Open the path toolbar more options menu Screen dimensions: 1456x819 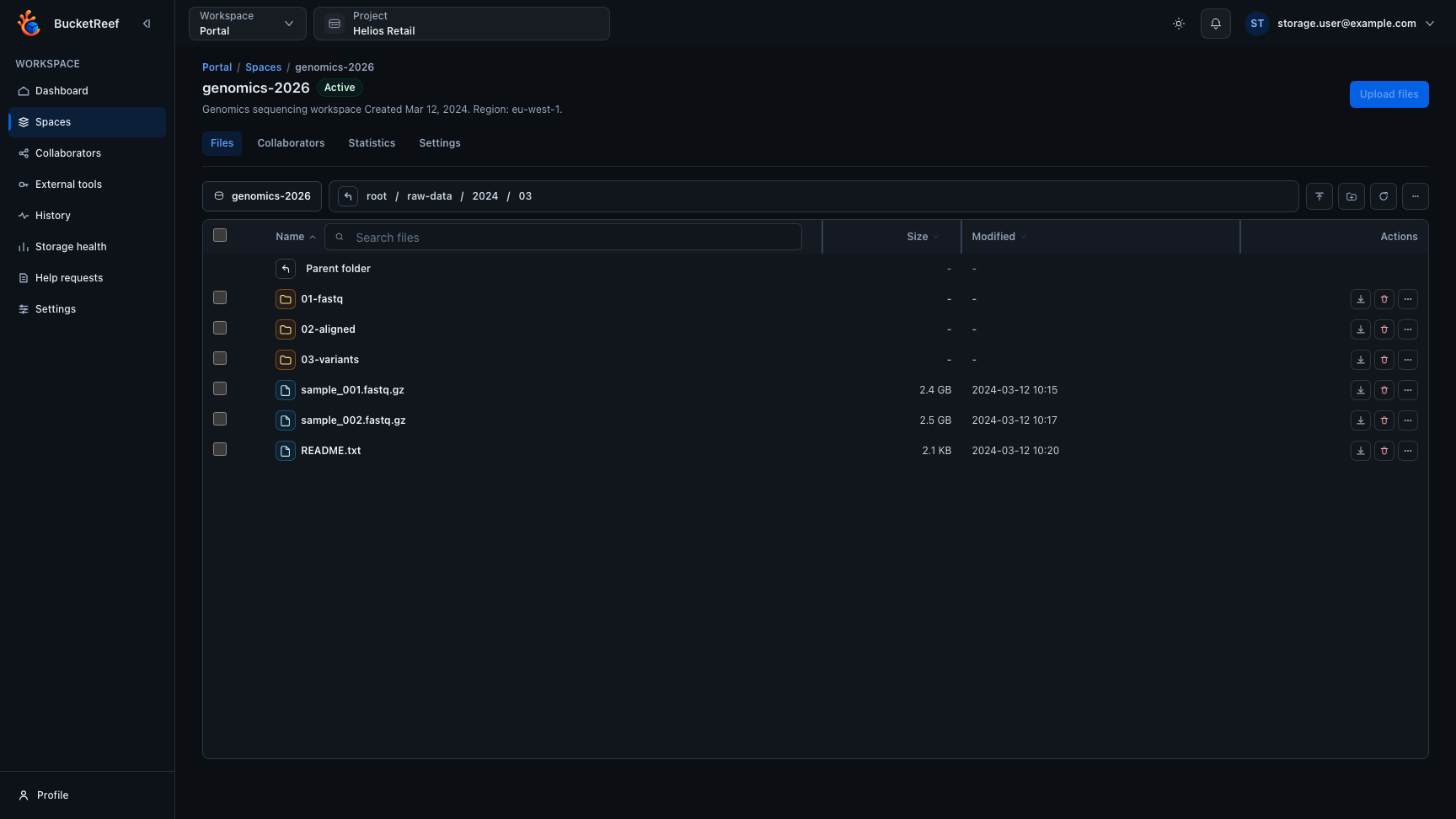click(x=1416, y=196)
